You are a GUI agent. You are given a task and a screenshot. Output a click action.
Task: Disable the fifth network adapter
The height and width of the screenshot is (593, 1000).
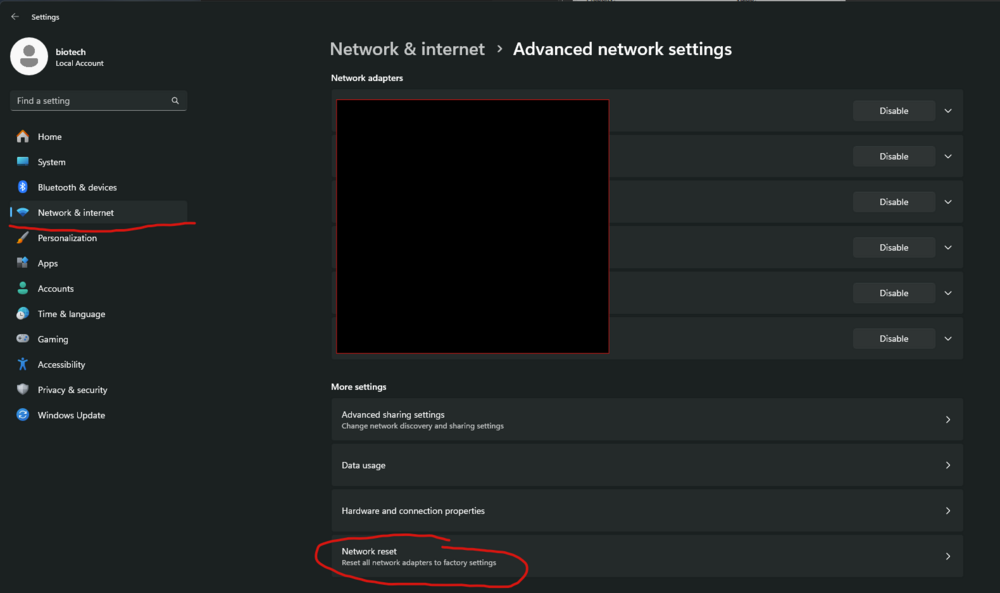pyautogui.click(x=893, y=293)
